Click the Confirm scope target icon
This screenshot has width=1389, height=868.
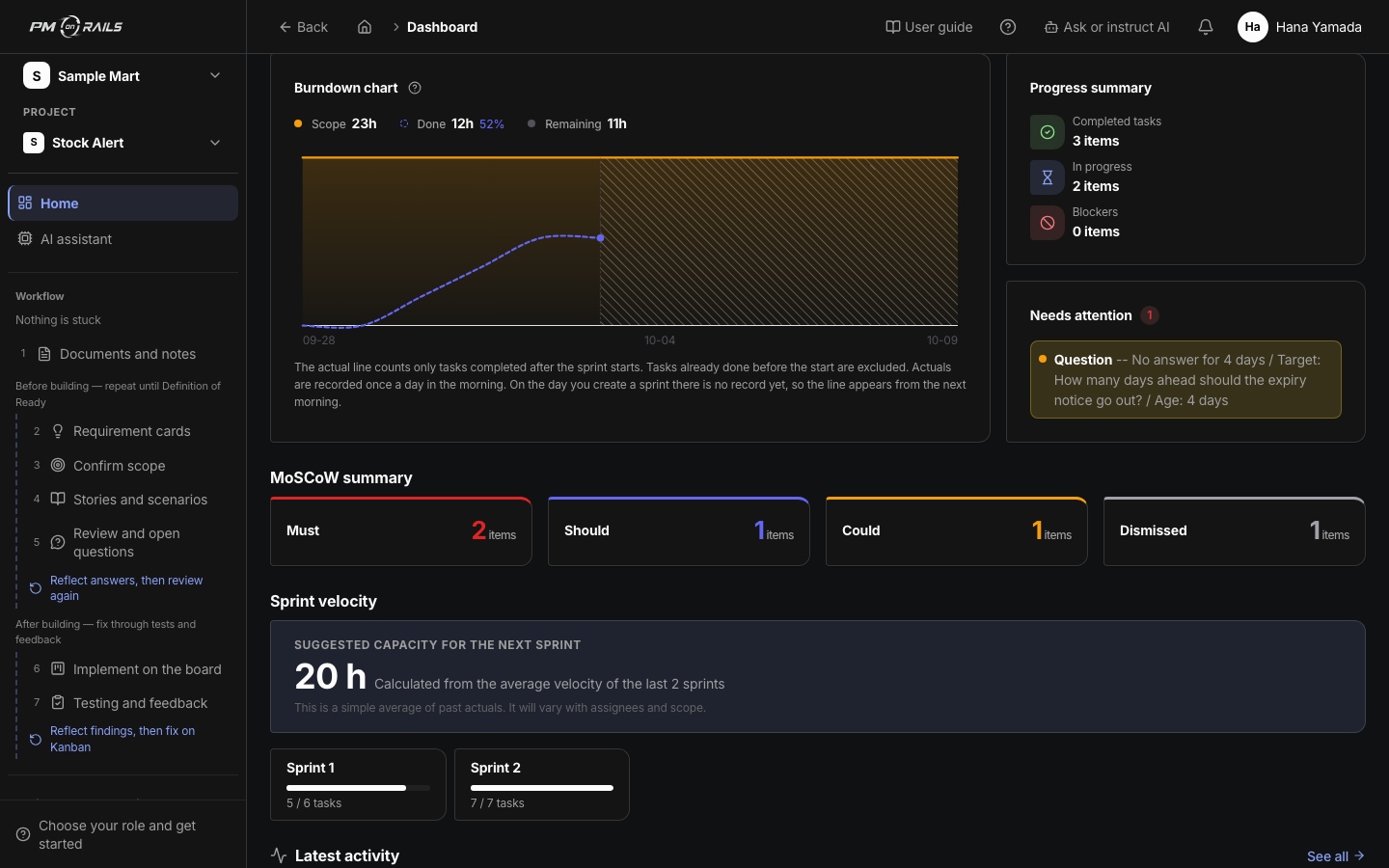coord(58,465)
